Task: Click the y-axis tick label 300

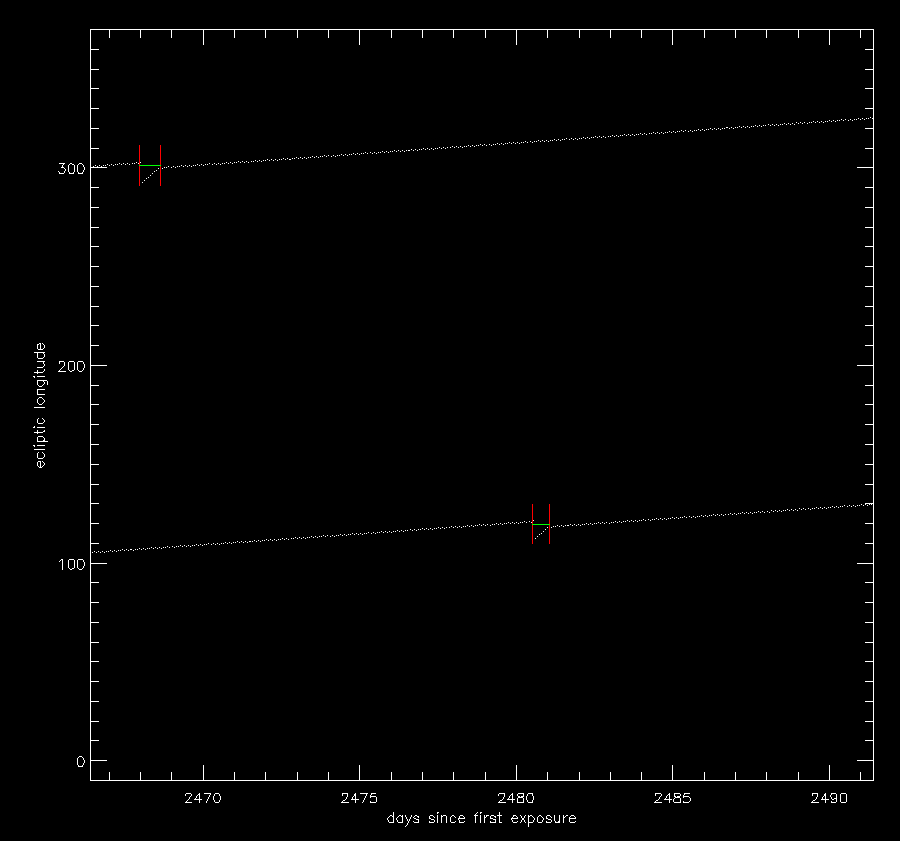Action: point(71,169)
